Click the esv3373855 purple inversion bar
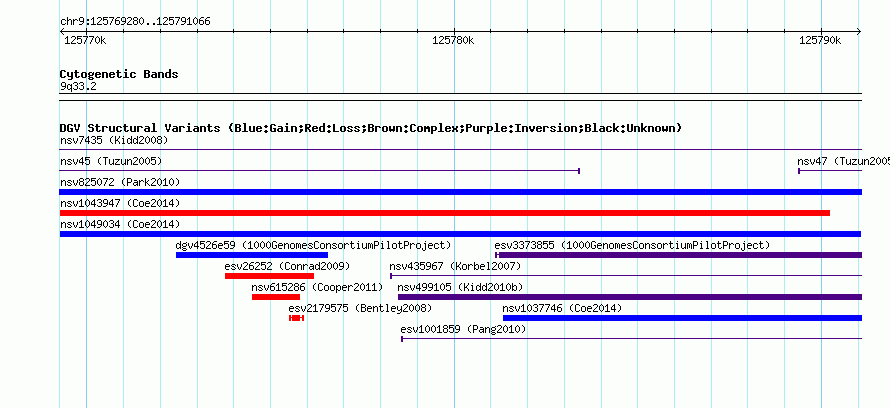The height and width of the screenshot is (408, 890). (678, 255)
